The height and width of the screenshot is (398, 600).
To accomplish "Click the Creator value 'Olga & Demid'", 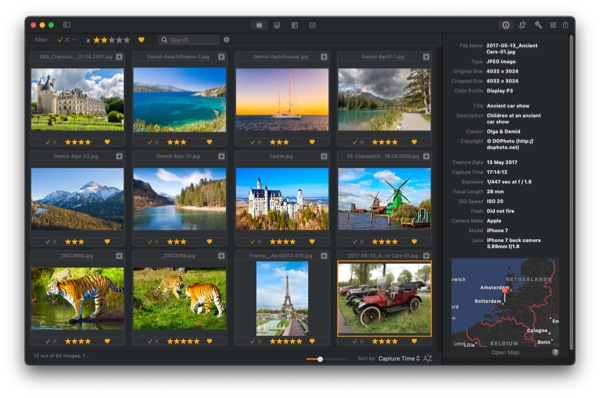I will pyautogui.click(x=503, y=131).
